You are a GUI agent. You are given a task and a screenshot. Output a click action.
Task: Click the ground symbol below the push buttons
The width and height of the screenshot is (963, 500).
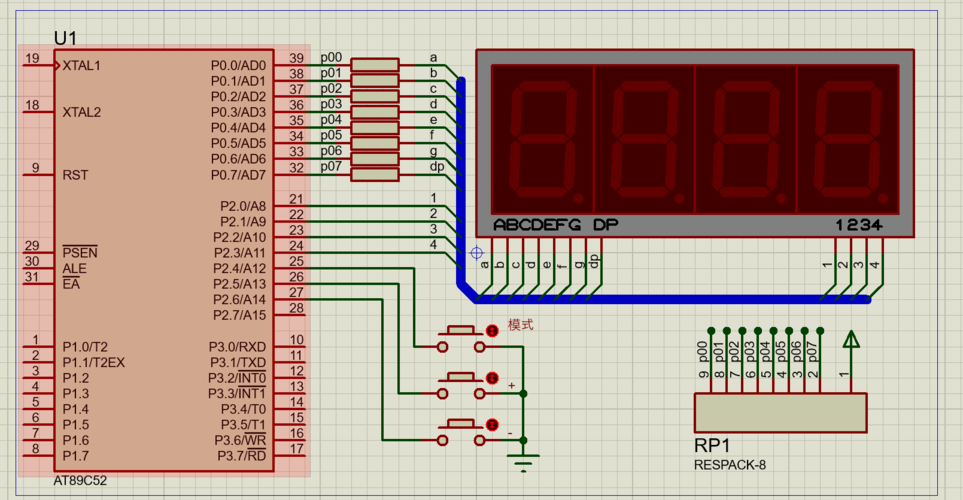(522, 461)
